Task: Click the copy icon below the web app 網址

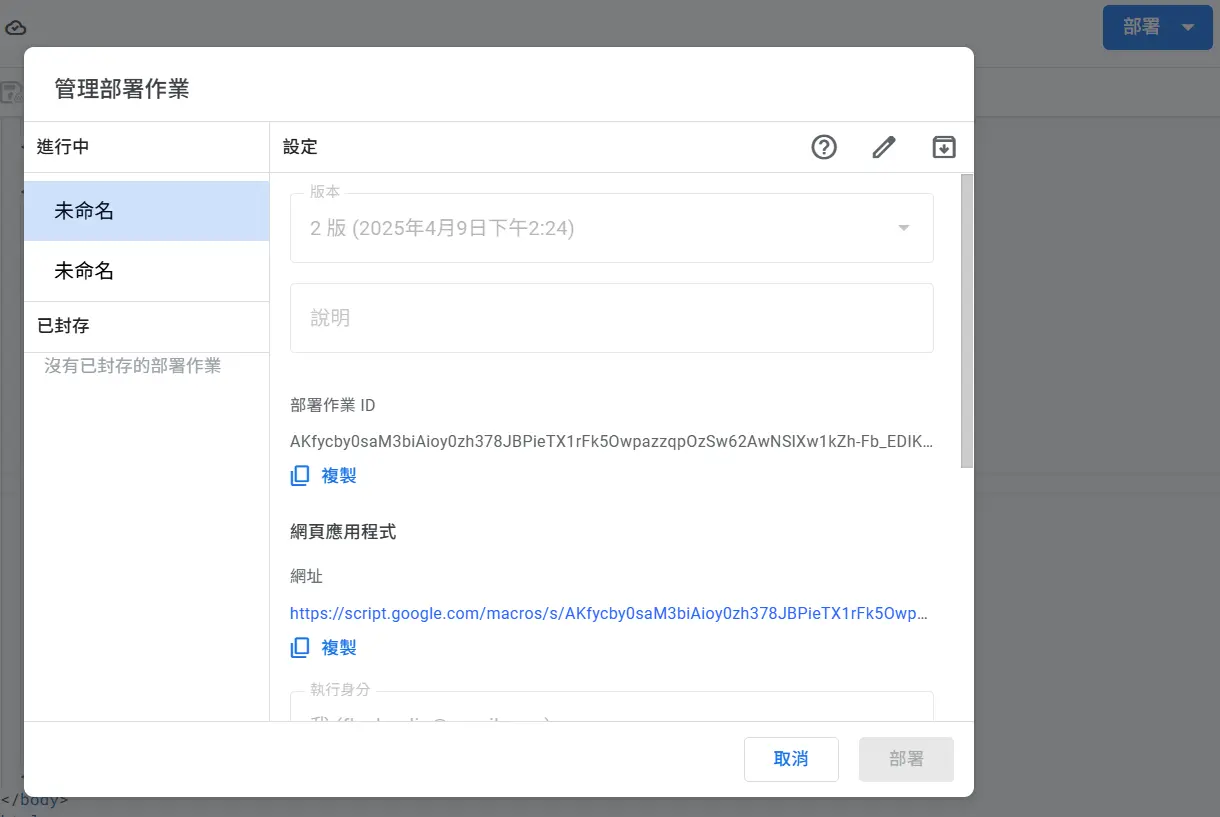Action: pyautogui.click(x=300, y=648)
